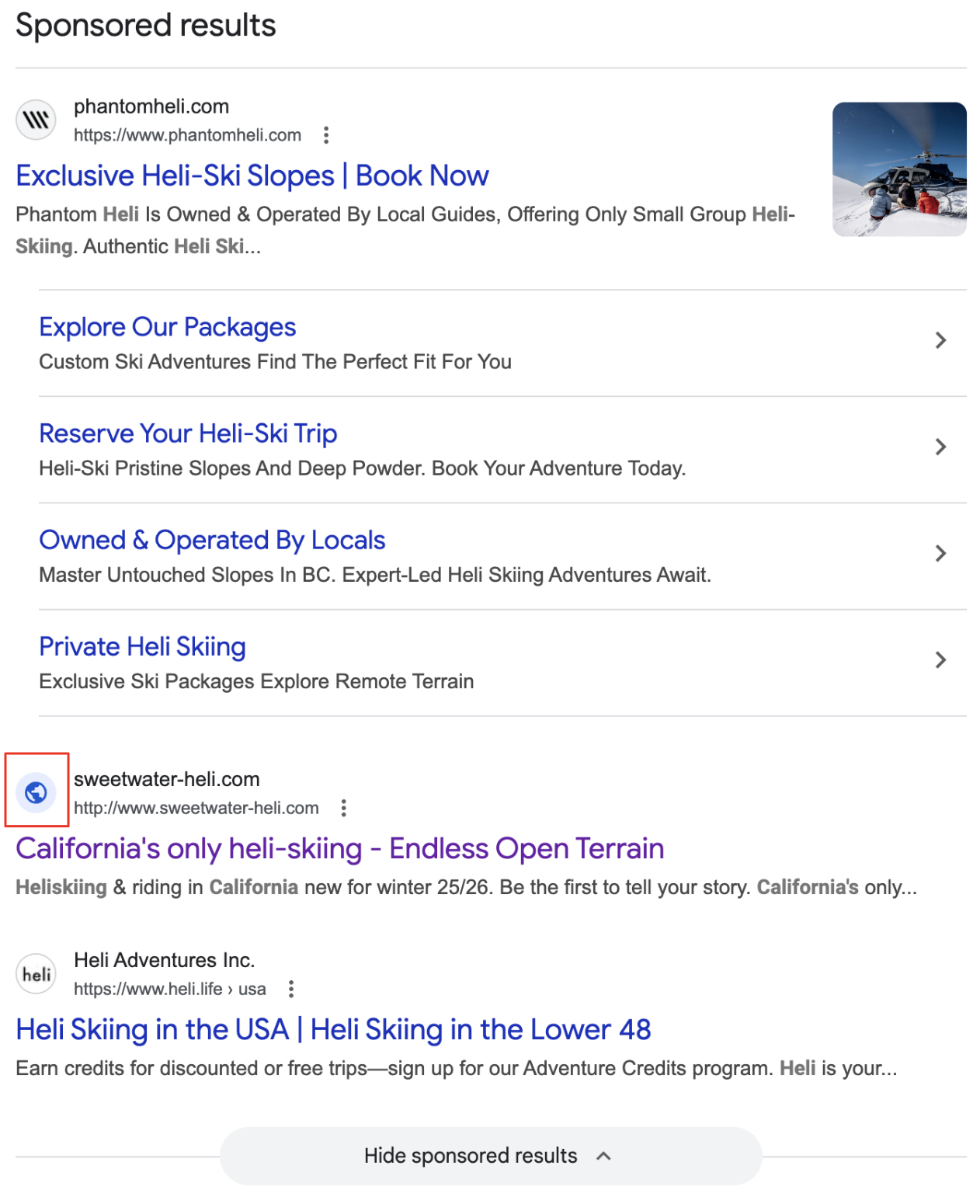Collapse using Hide sponsored results button

click(x=490, y=1156)
